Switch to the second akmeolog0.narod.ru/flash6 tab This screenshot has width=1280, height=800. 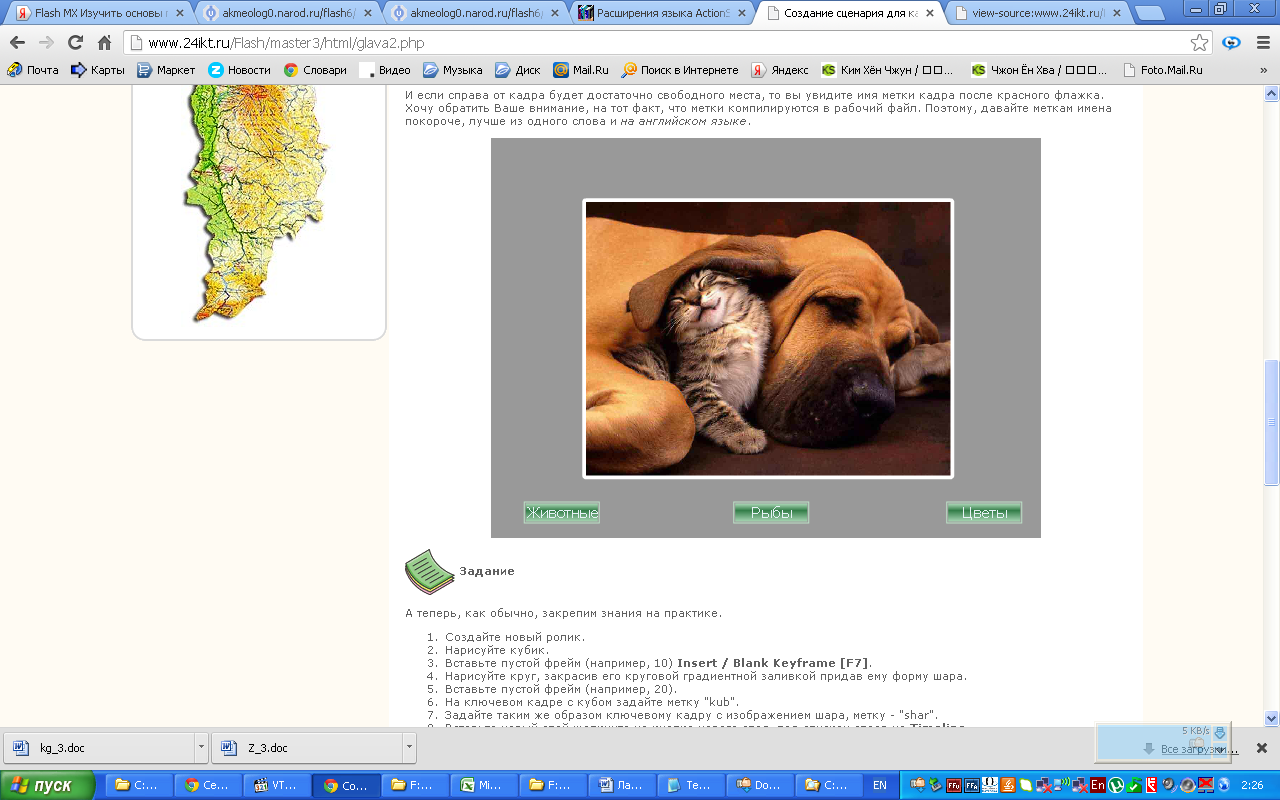472,14
